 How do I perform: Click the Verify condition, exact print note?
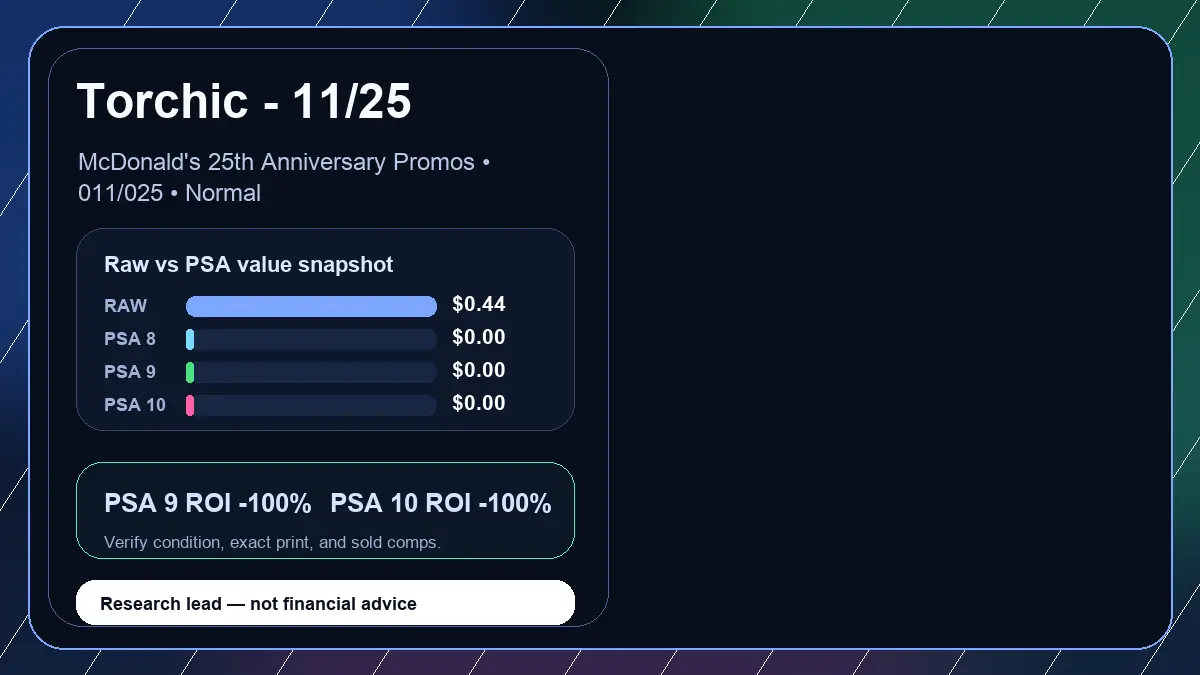[x=272, y=543]
